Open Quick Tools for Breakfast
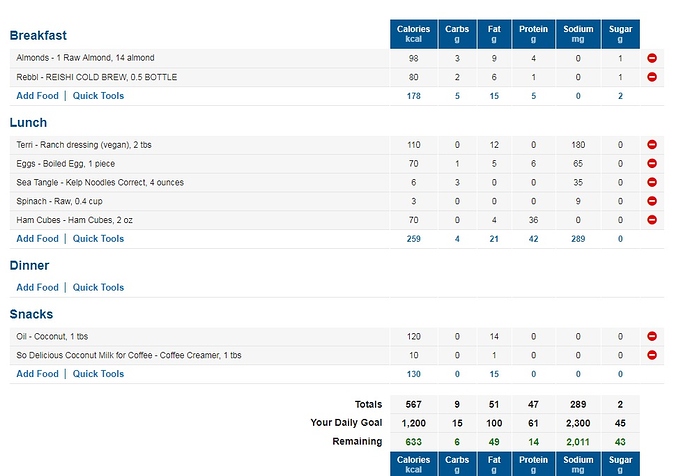Screen dimensions: 690x476 click(98, 96)
